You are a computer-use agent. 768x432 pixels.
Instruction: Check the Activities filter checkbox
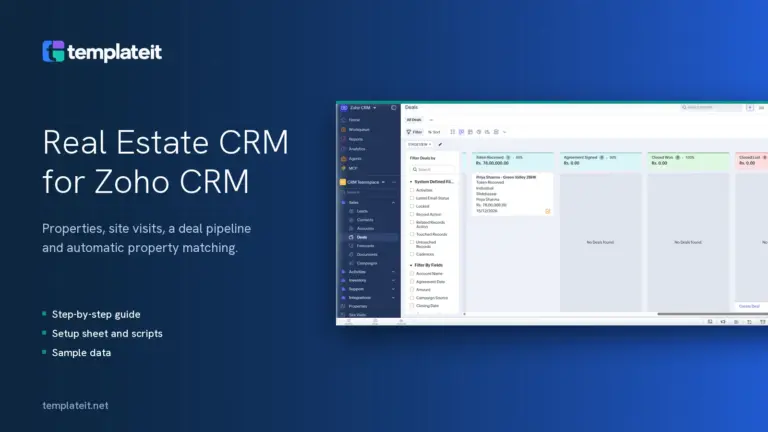point(412,190)
